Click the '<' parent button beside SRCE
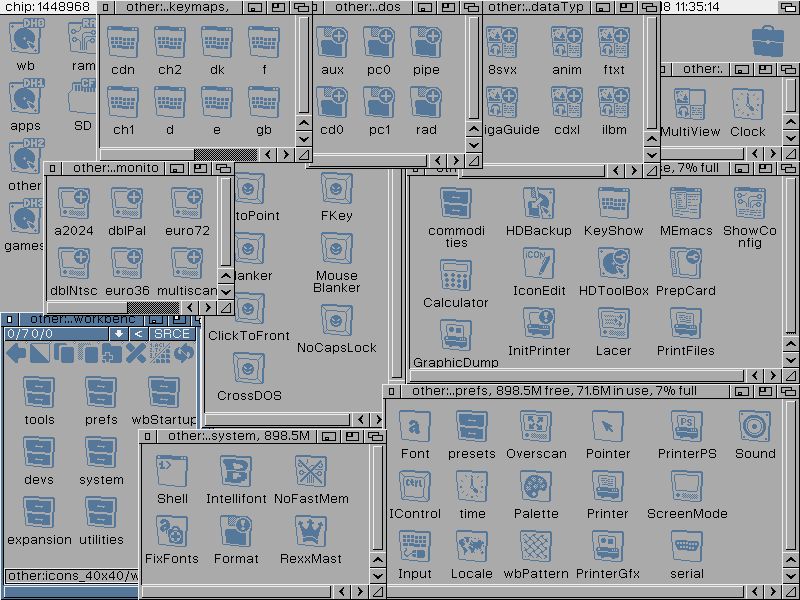Viewport: 800px width, 600px height. (x=138, y=334)
